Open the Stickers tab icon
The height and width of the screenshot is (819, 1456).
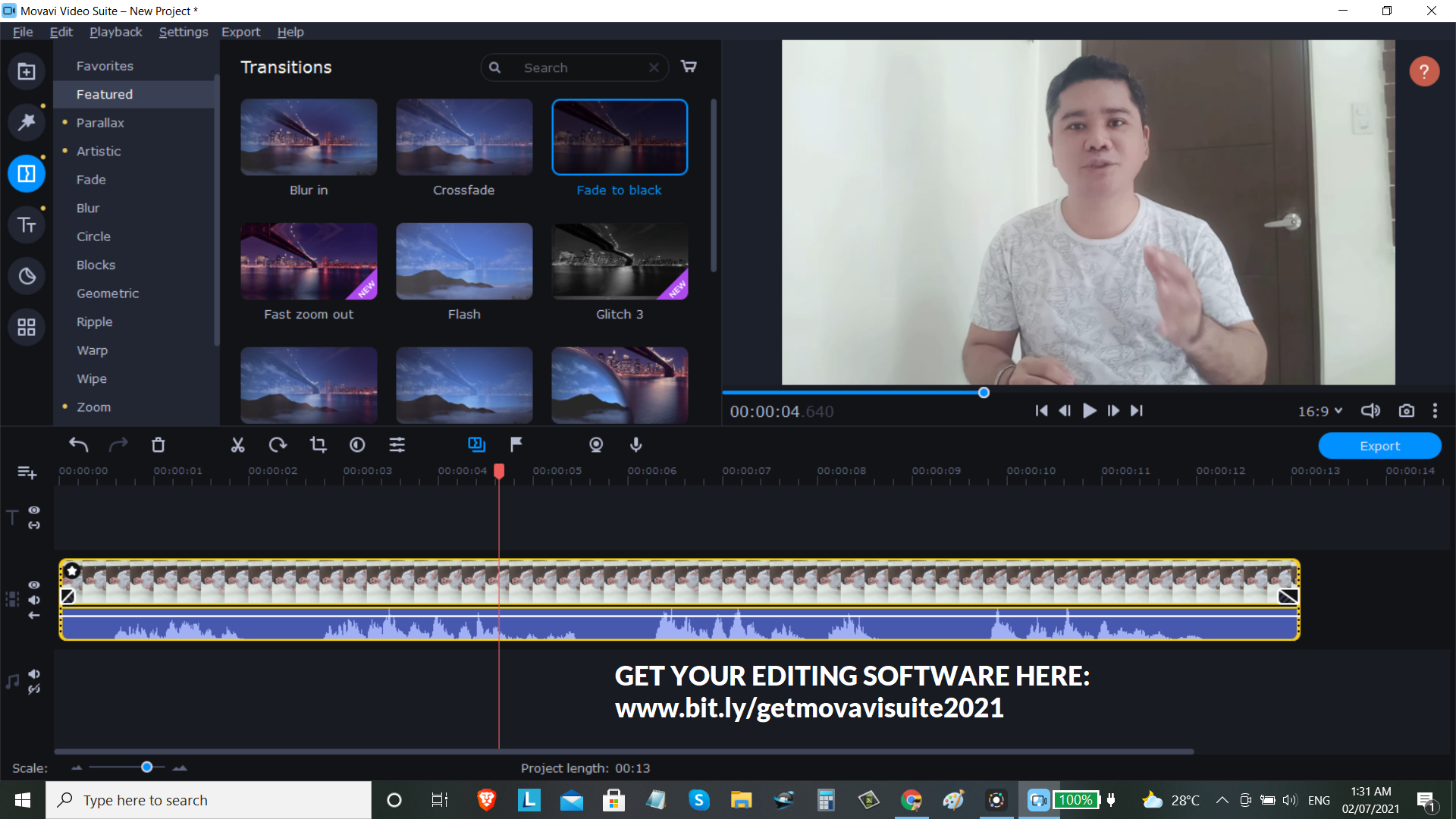tap(27, 276)
